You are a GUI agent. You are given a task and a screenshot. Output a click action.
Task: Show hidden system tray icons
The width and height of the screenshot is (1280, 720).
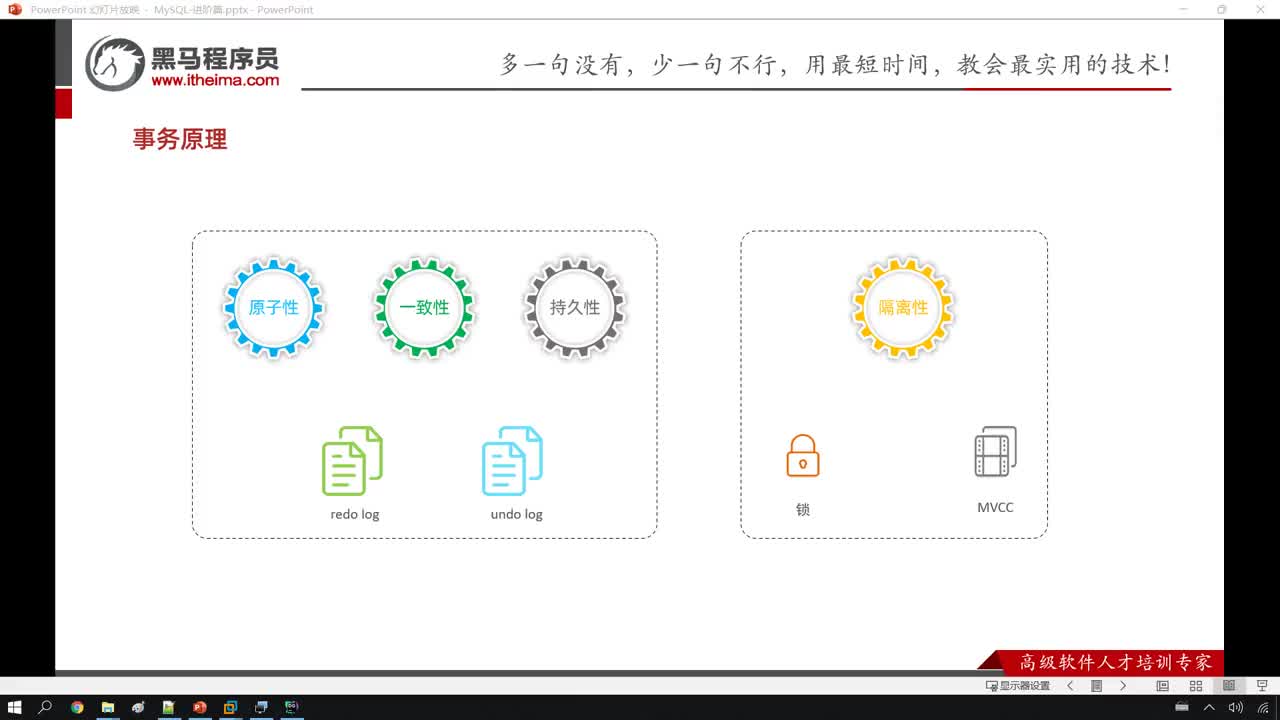click(x=1209, y=707)
